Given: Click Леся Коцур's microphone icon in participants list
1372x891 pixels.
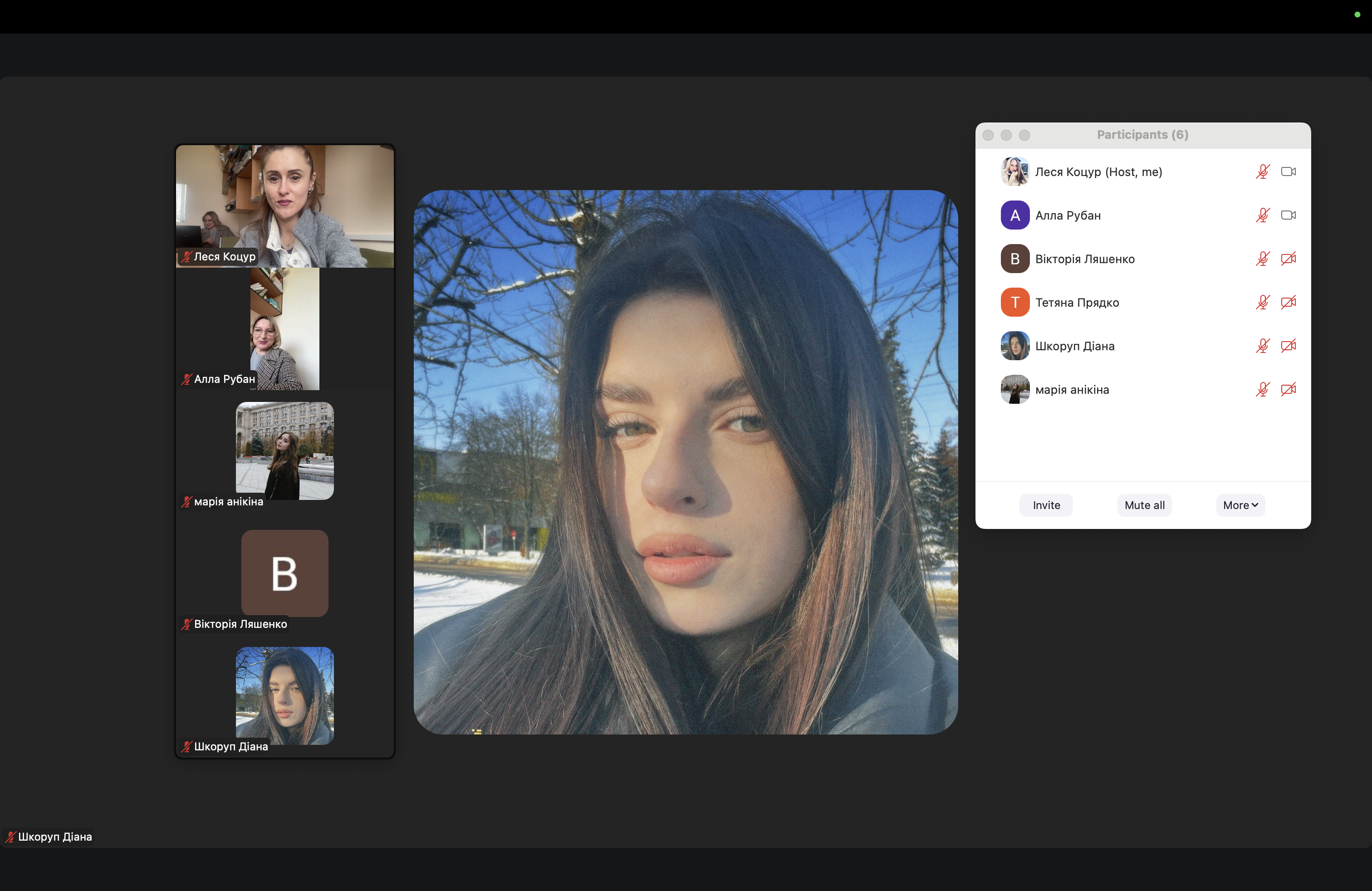Looking at the screenshot, I should (1263, 172).
